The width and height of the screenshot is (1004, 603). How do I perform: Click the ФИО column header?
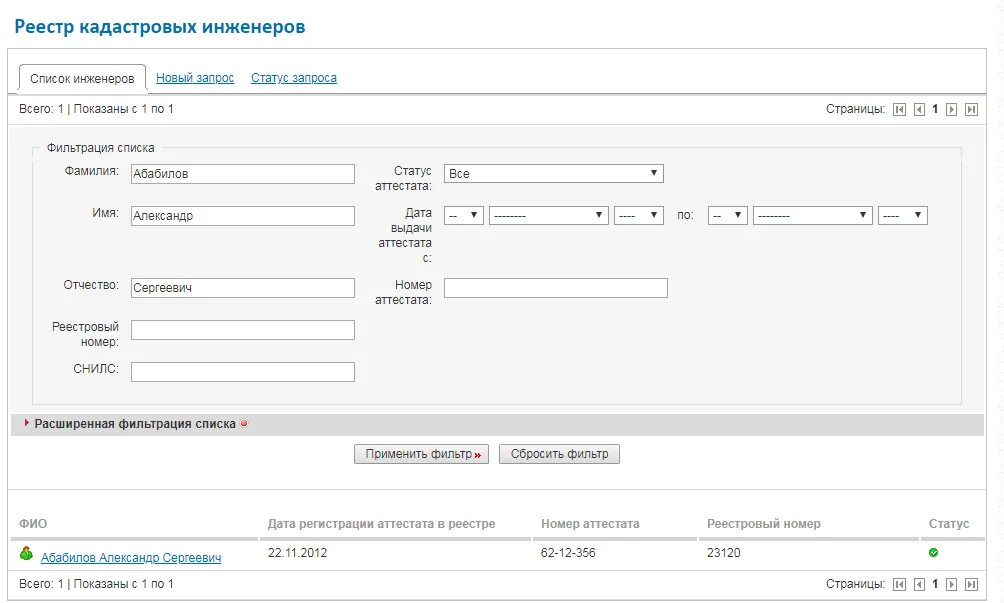pyautogui.click(x=33, y=524)
